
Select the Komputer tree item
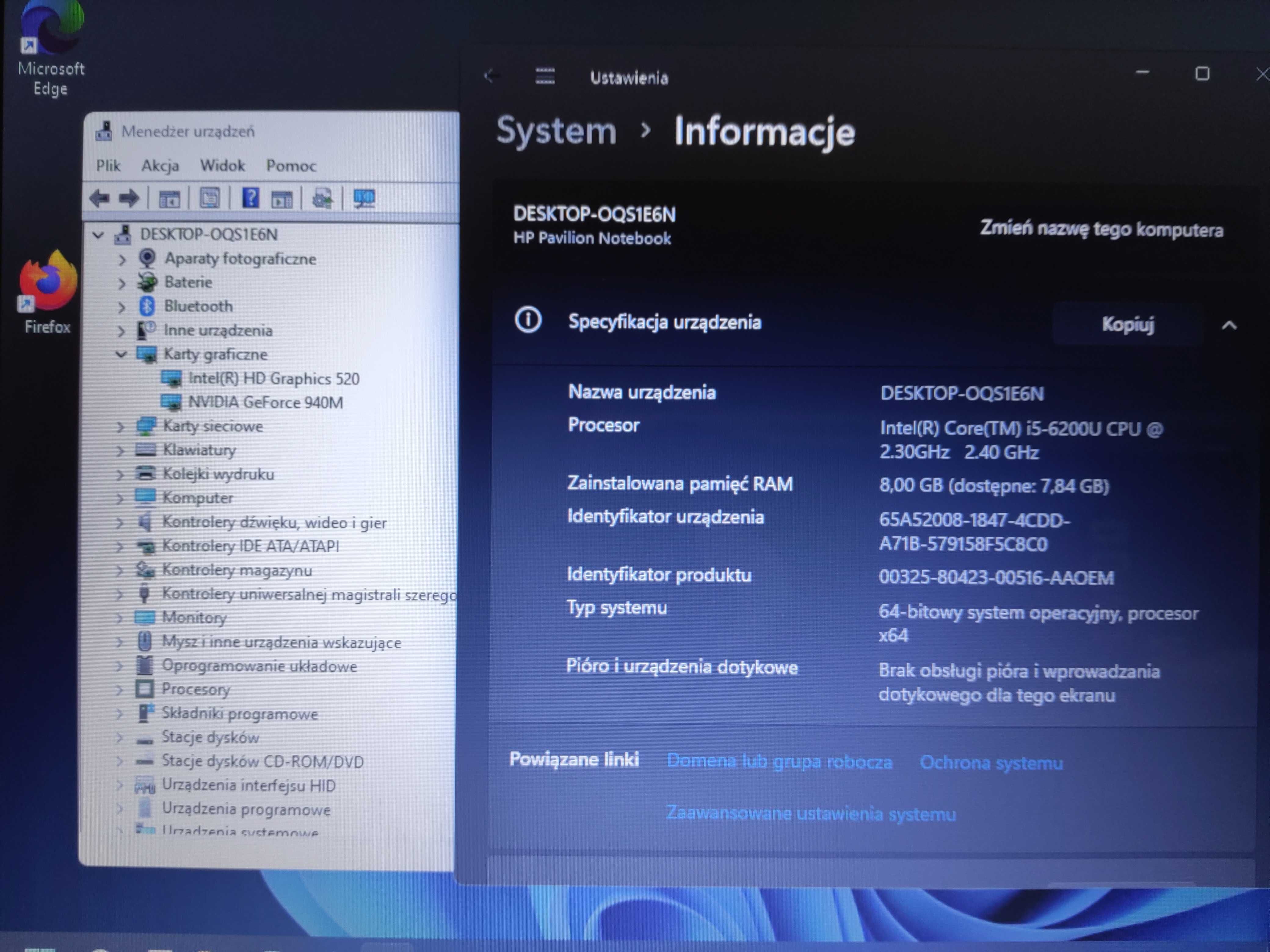(198, 498)
